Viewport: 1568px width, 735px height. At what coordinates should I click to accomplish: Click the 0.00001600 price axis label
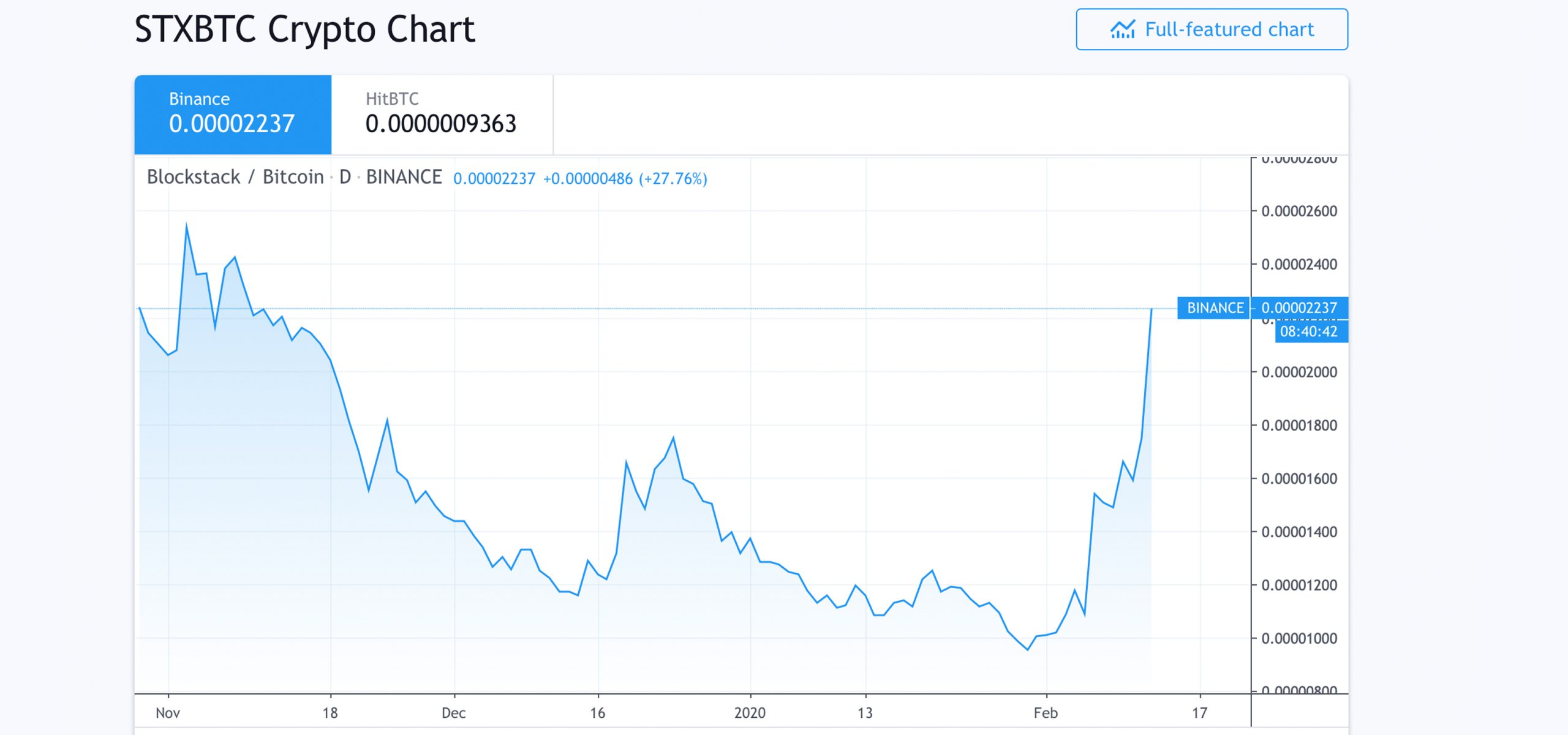pos(1299,479)
